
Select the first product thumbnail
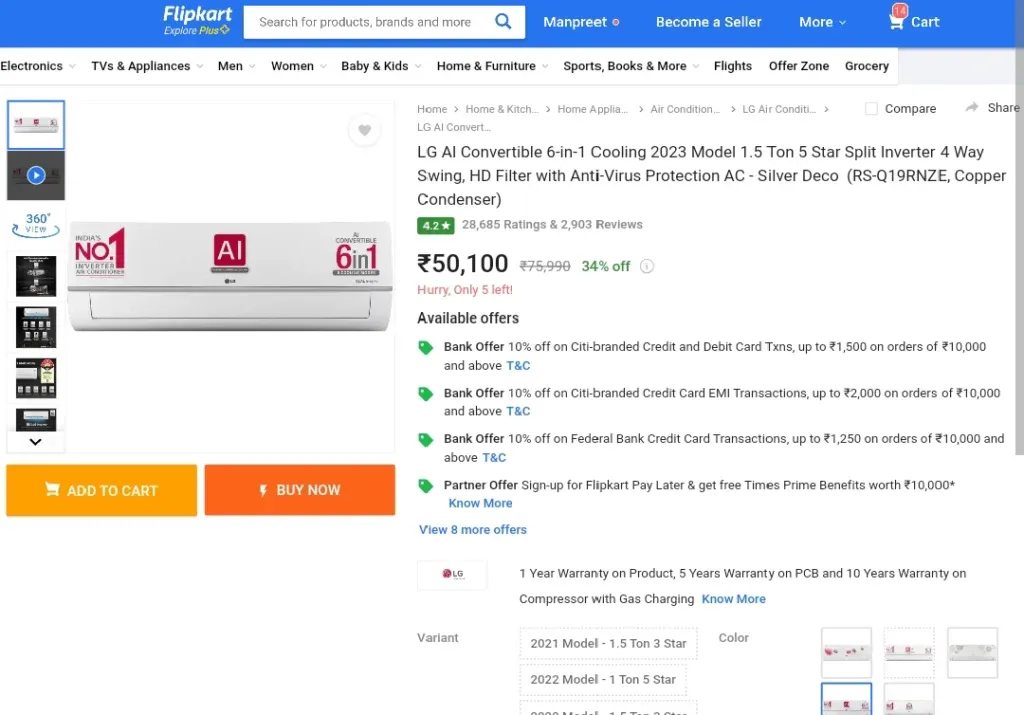(x=36, y=125)
